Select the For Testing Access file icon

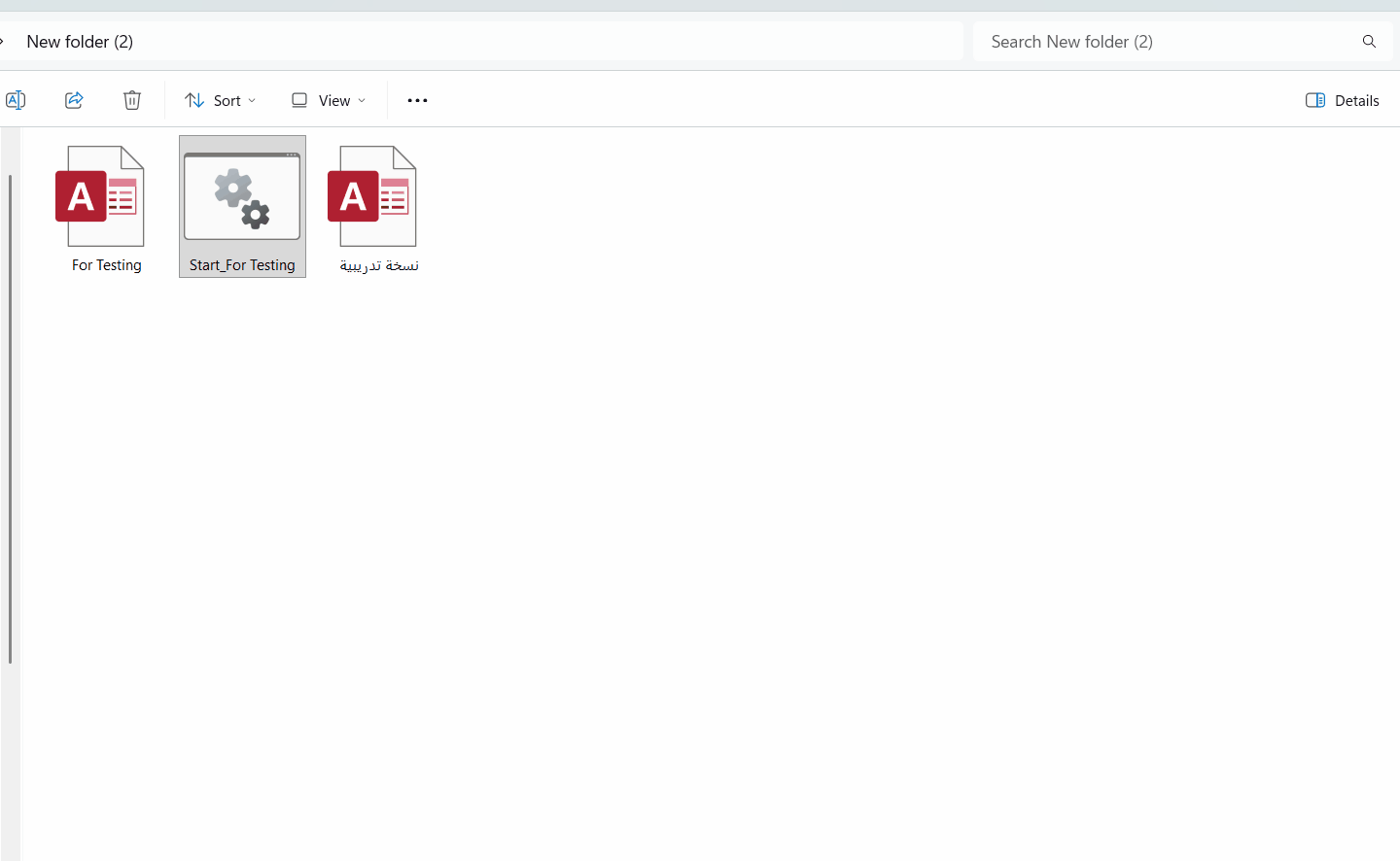point(100,195)
